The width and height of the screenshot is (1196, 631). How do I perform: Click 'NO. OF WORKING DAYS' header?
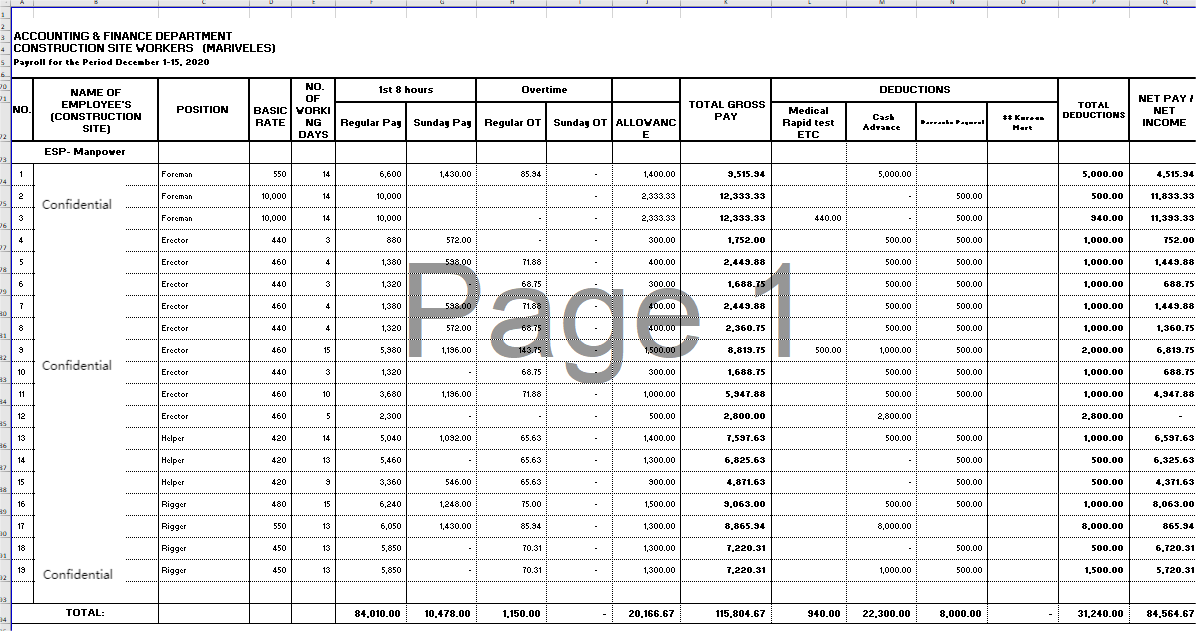[x=313, y=110]
